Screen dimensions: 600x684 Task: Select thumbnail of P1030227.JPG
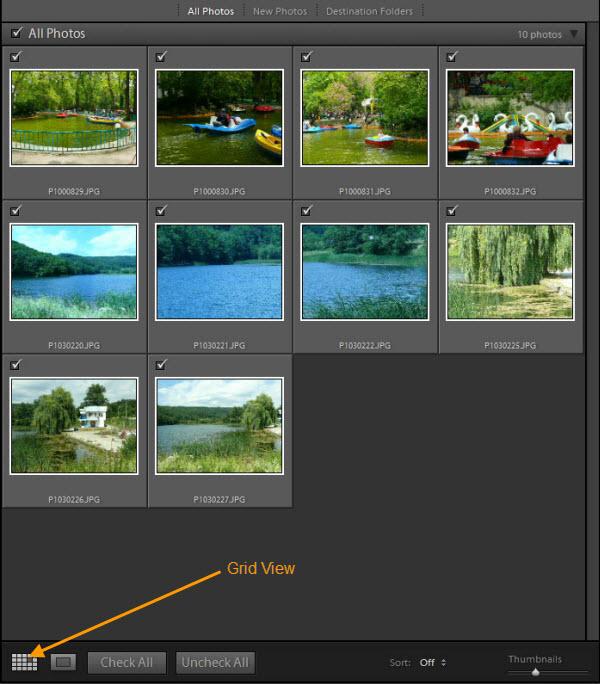(219, 426)
